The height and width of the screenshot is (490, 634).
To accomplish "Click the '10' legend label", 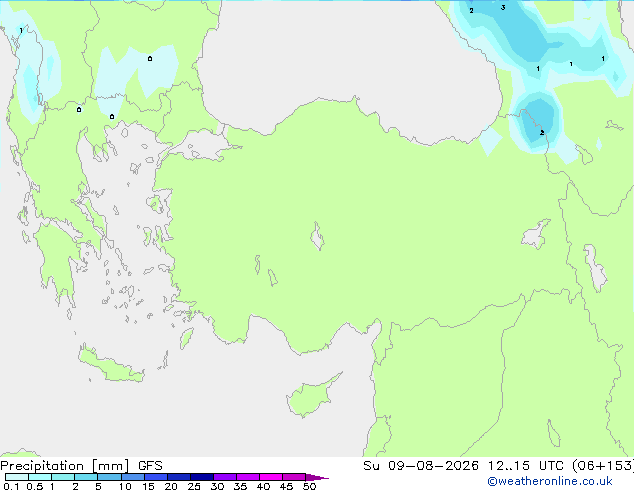I will coord(125,486).
